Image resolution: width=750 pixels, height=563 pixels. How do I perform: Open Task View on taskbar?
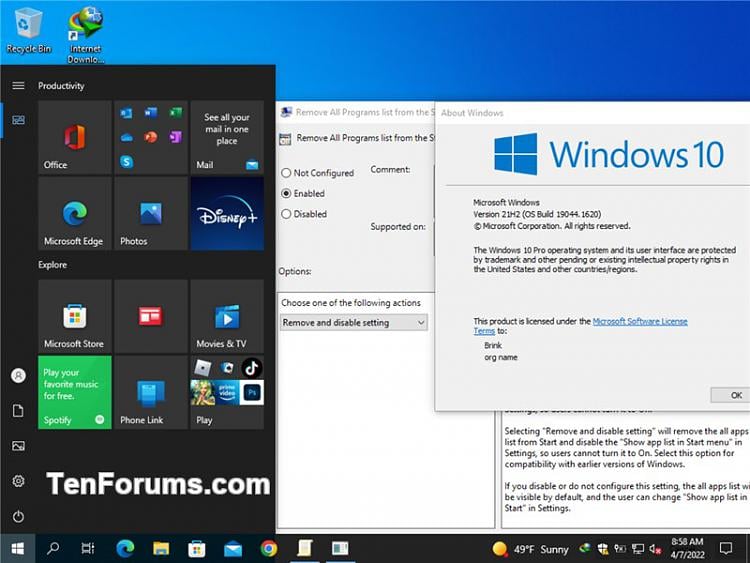(88, 548)
